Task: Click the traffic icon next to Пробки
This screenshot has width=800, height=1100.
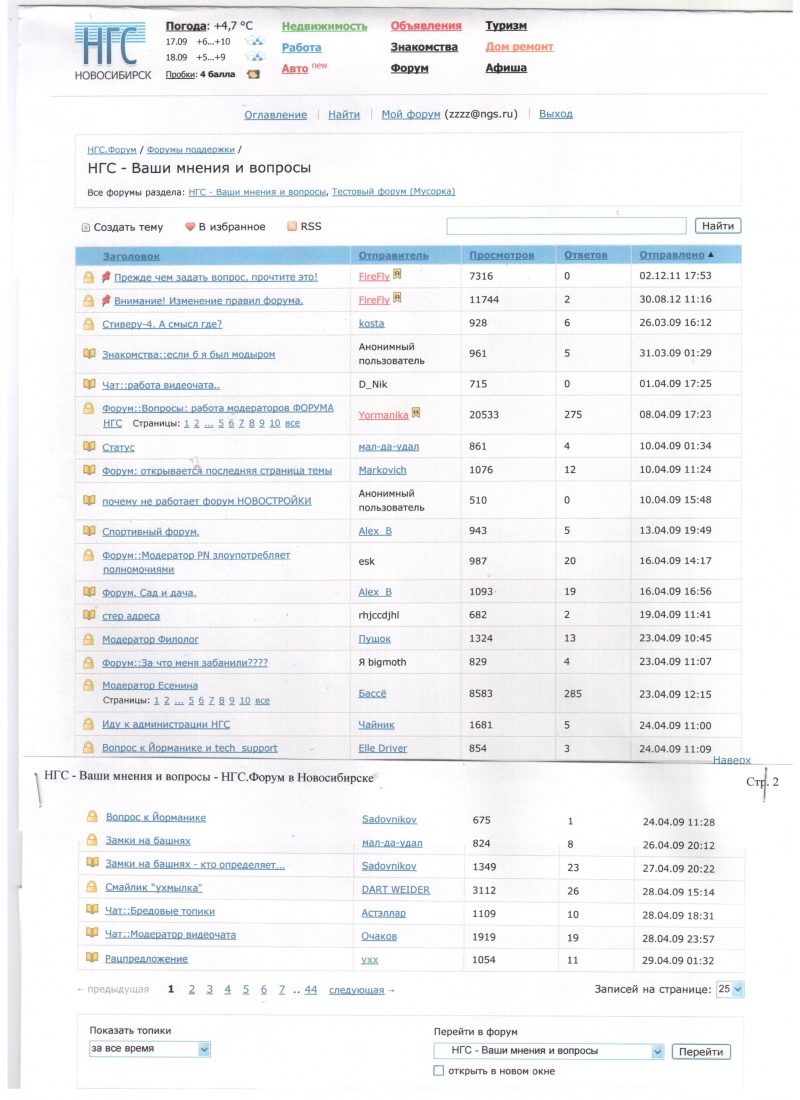Action: coord(253,74)
